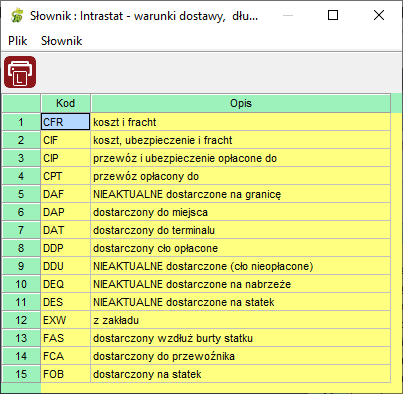Image resolution: width=403 pixels, height=394 pixels.
Task: Open the Plik menu
Action: coord(18,41)
